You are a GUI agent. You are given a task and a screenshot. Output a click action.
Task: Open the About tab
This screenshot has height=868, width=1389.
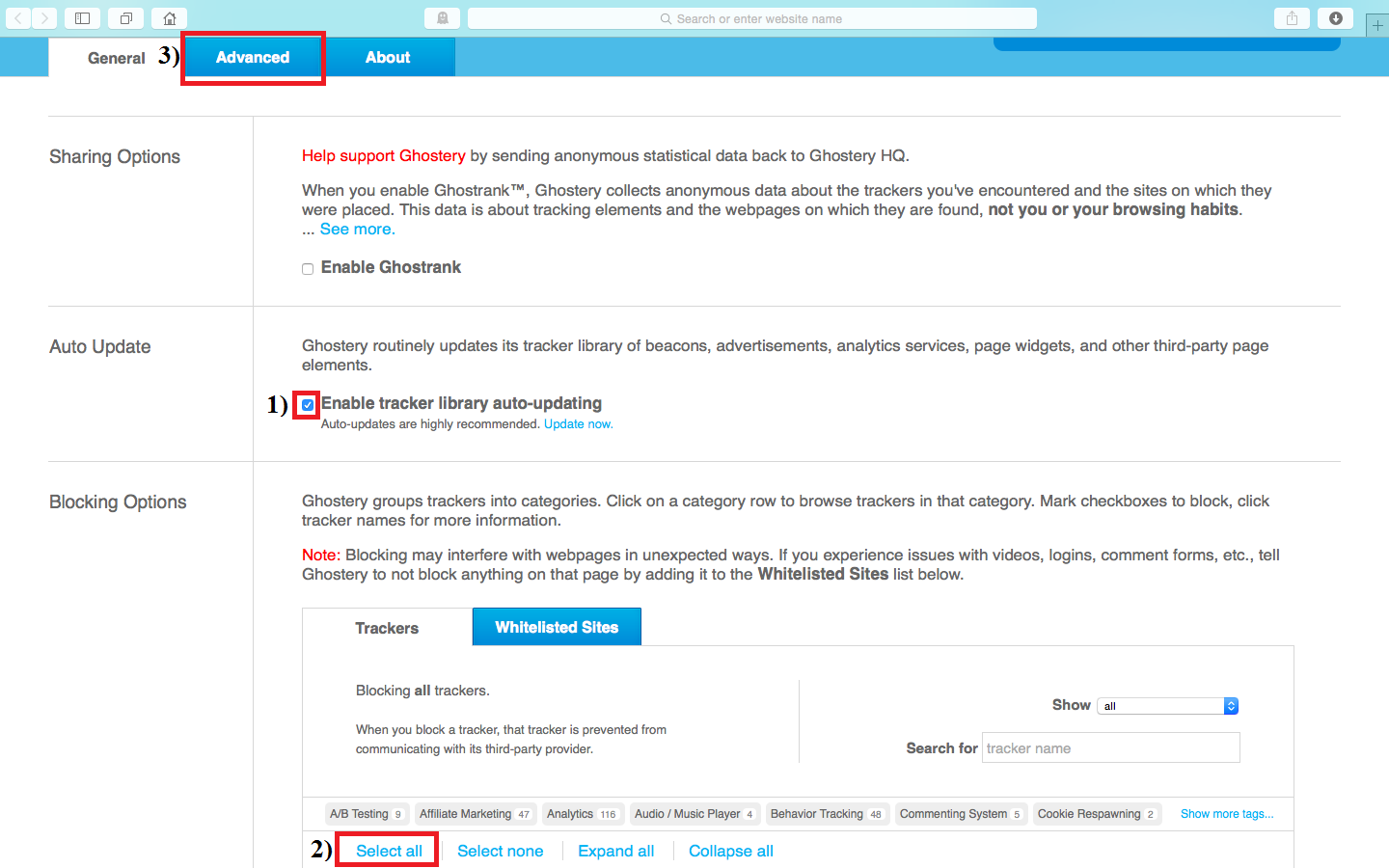[x=388, y=58]
